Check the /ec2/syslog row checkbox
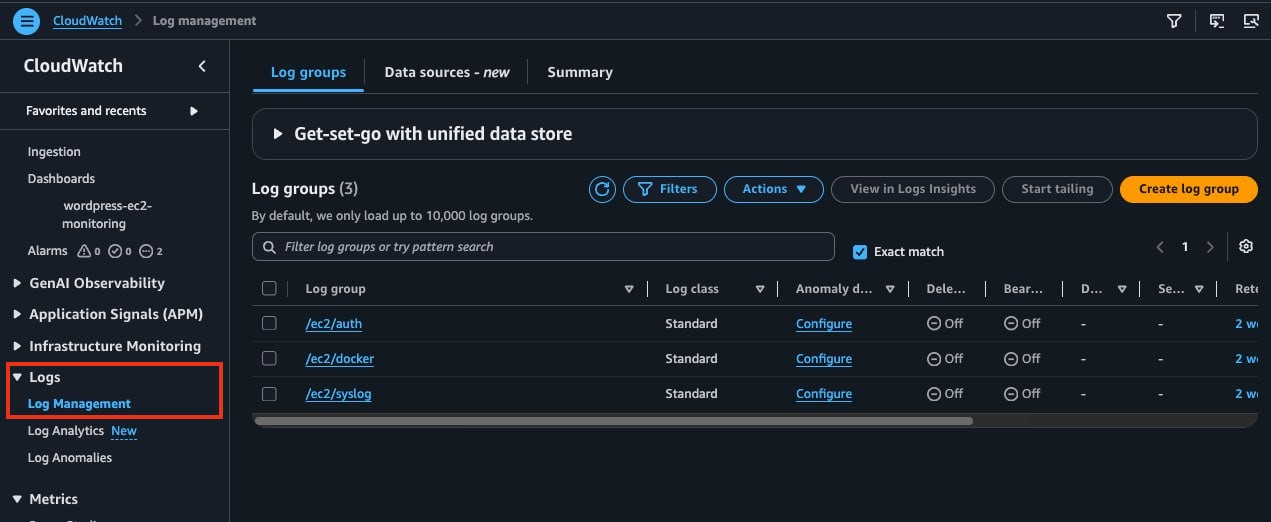This screenshot has height=522, width=1271. point(269,394)
